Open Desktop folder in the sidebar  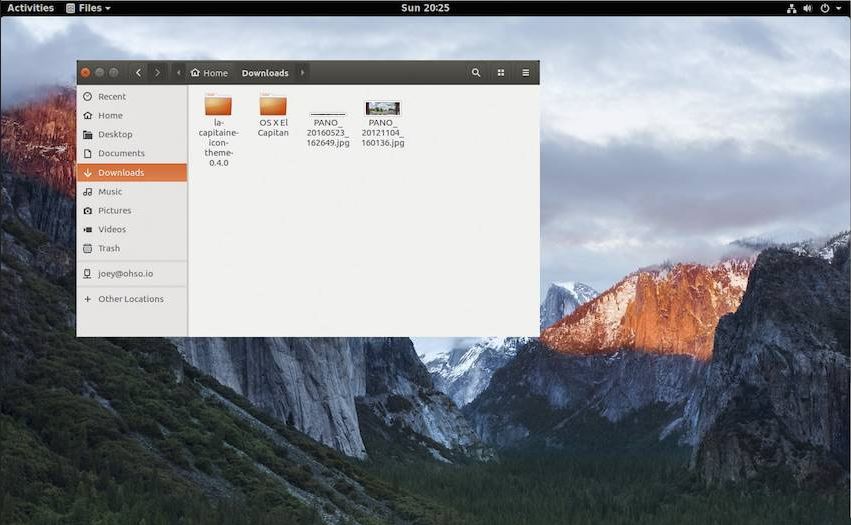(114, 135)
